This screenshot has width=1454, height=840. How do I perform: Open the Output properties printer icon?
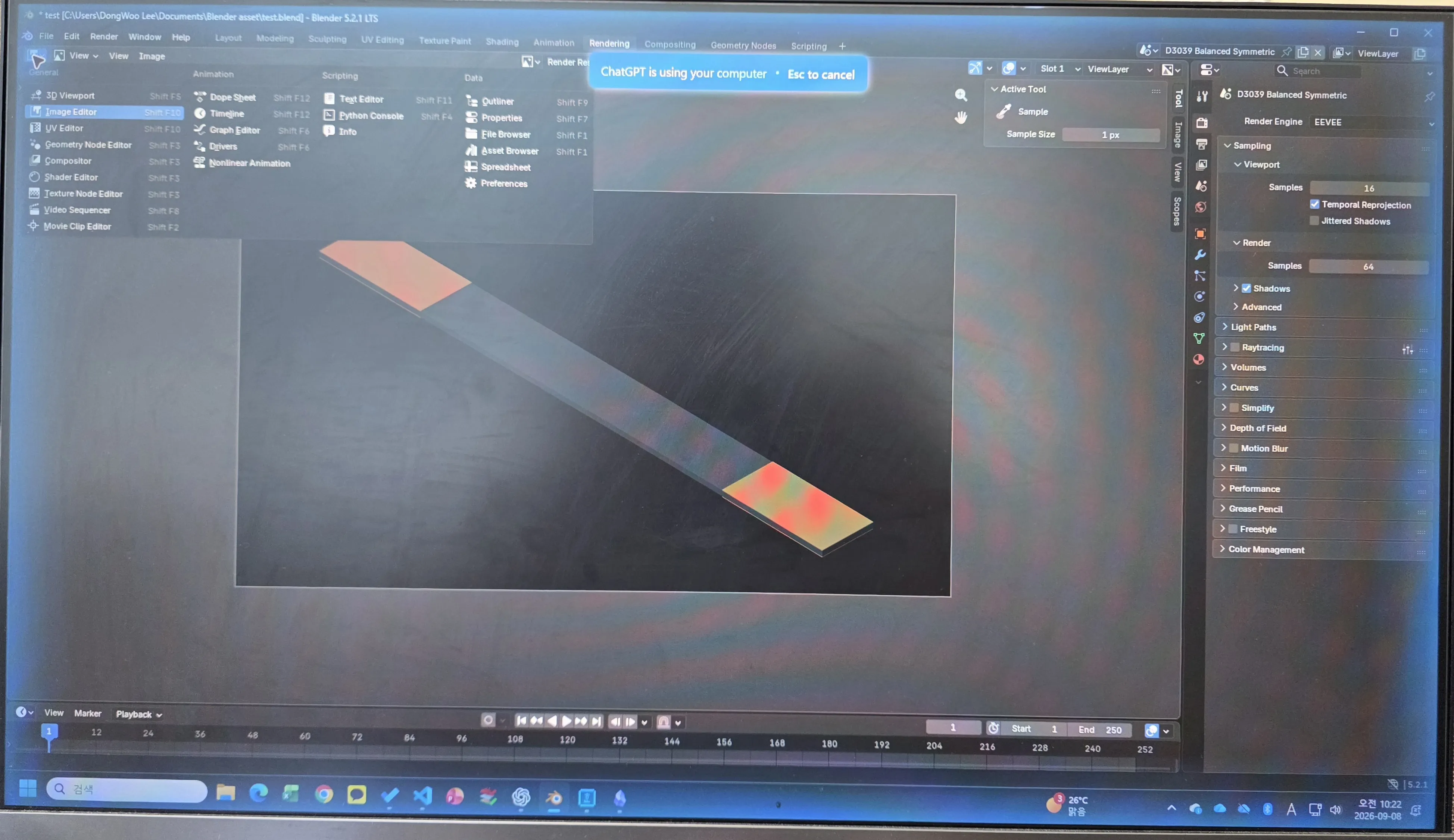click(1202, 144)
